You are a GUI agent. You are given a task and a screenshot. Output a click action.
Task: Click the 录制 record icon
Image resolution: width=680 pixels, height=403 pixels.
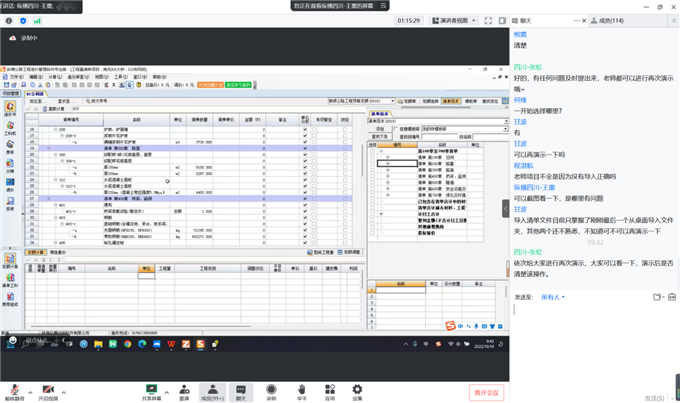click(x=270, y=387)
